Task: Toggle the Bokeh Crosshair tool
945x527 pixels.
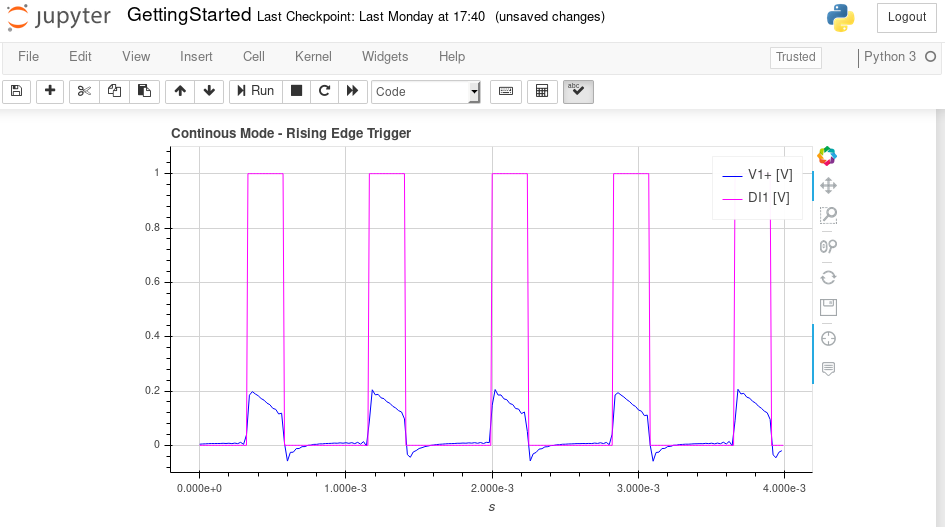Action: (x=828, y=339)
